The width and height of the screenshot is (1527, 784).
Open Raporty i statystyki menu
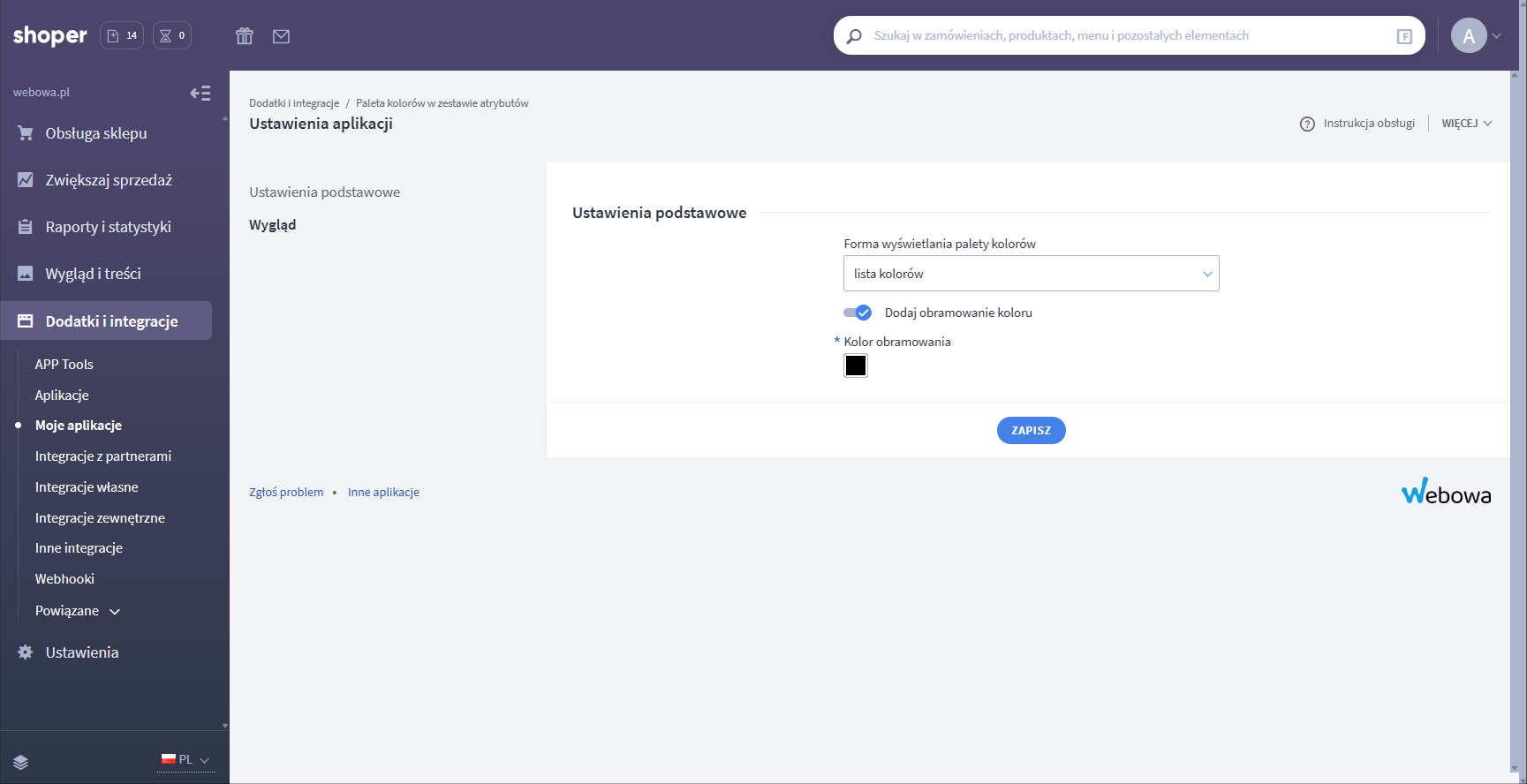click(x=108, y=227)
